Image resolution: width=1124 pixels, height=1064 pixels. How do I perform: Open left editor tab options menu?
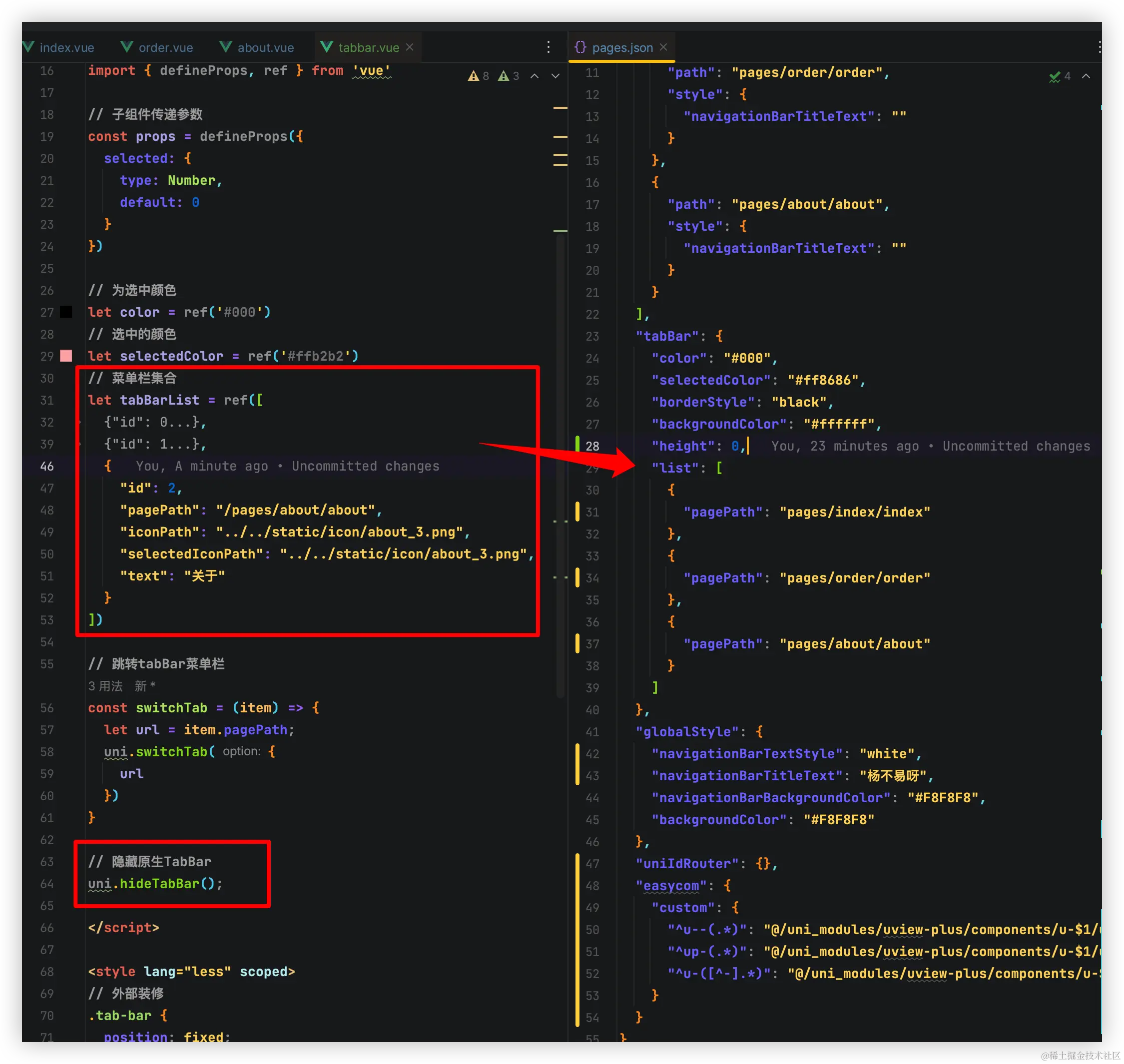click(x=549, y=47)
